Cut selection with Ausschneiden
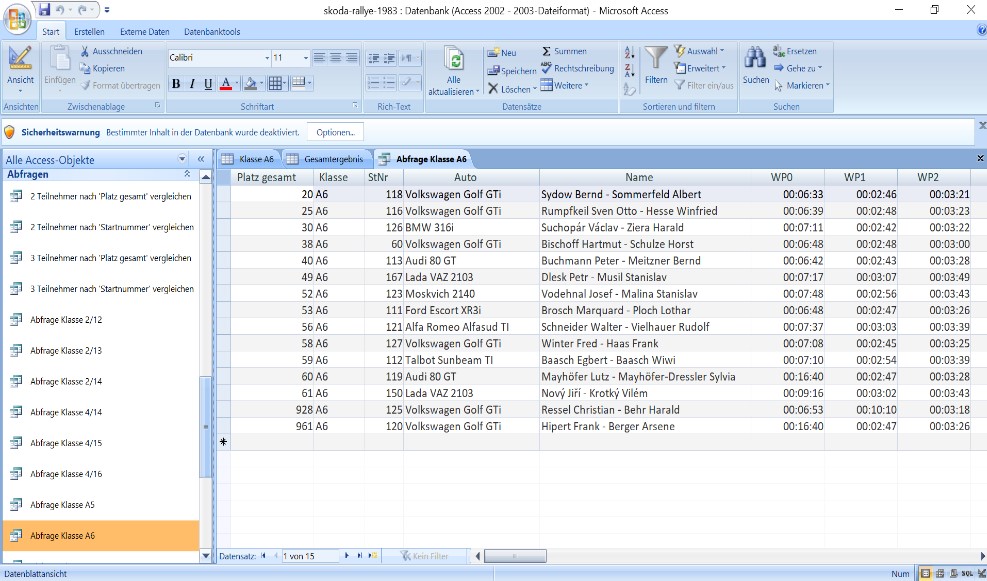The image size is (987, 581). 111,51
